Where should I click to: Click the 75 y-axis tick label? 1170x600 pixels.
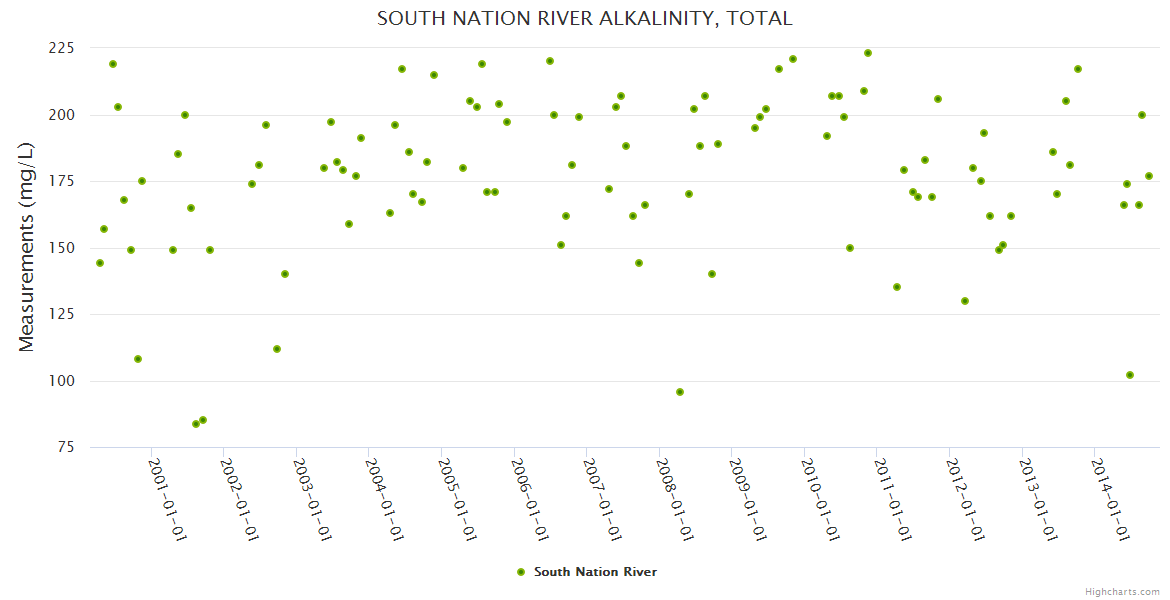pyautogui.click(x=67, y=447)
